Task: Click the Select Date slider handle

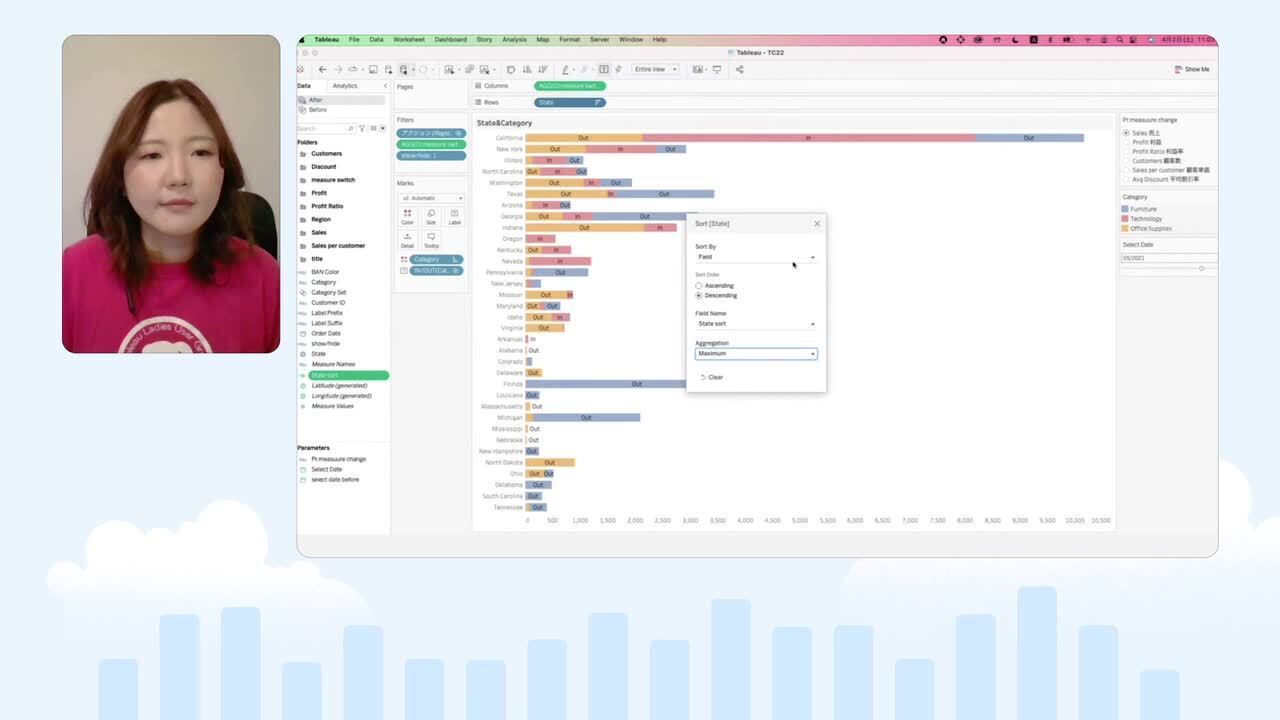Action: point(1201,268)
